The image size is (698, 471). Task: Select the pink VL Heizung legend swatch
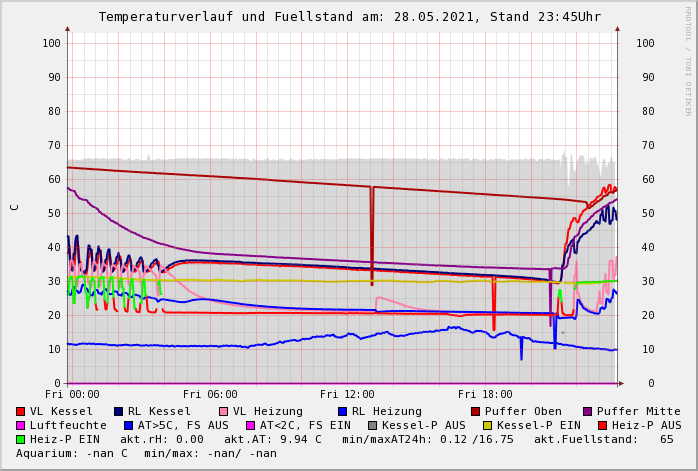coord(224,411)
